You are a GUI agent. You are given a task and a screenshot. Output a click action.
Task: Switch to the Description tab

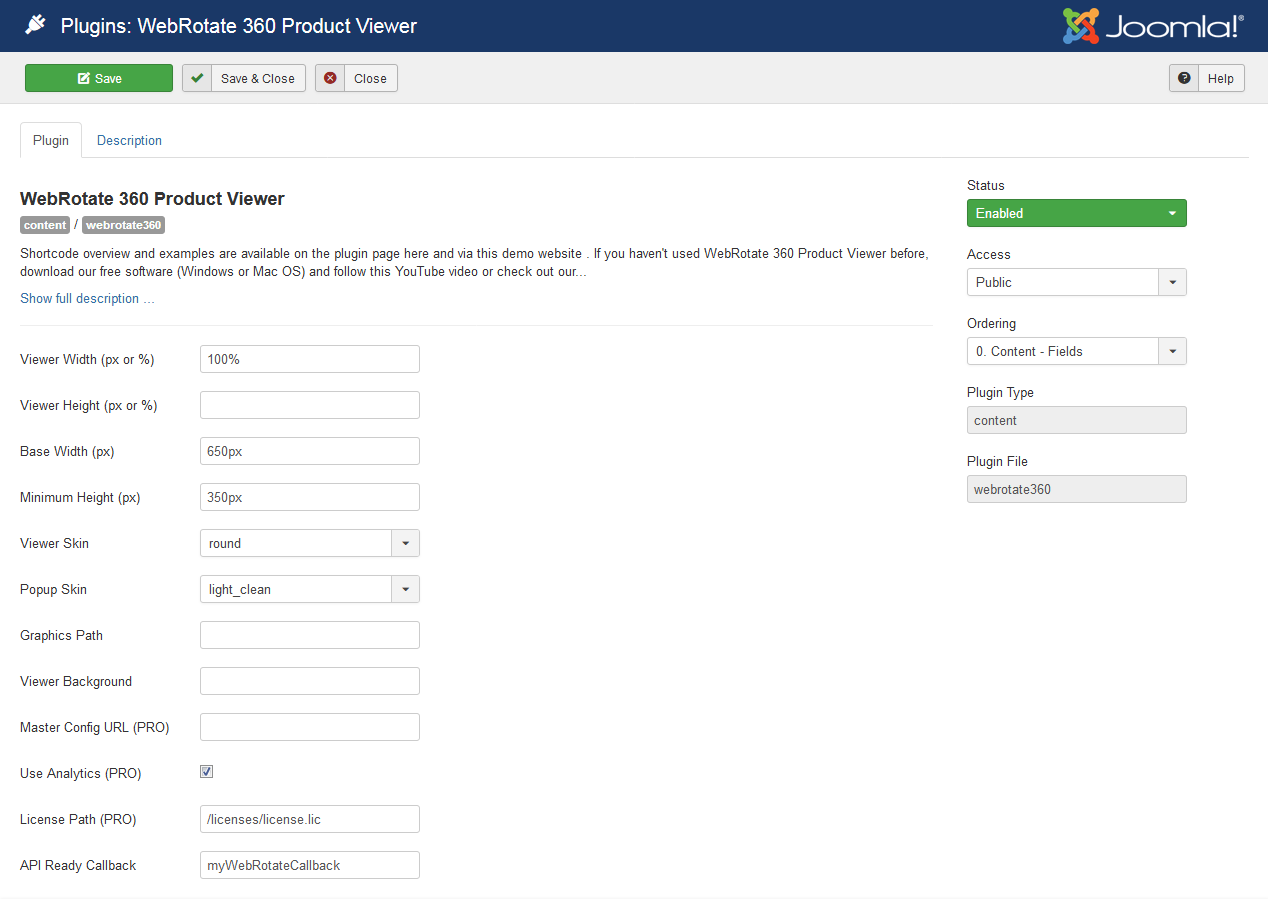click(129, 140)
